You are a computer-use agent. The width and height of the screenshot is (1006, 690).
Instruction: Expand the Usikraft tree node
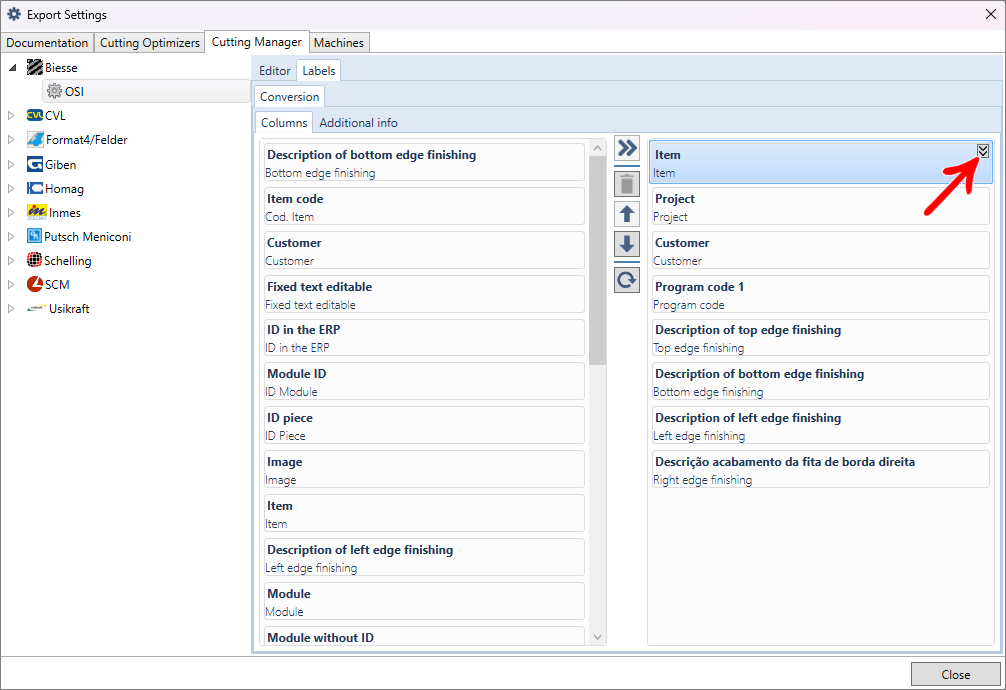coord(11,308)
